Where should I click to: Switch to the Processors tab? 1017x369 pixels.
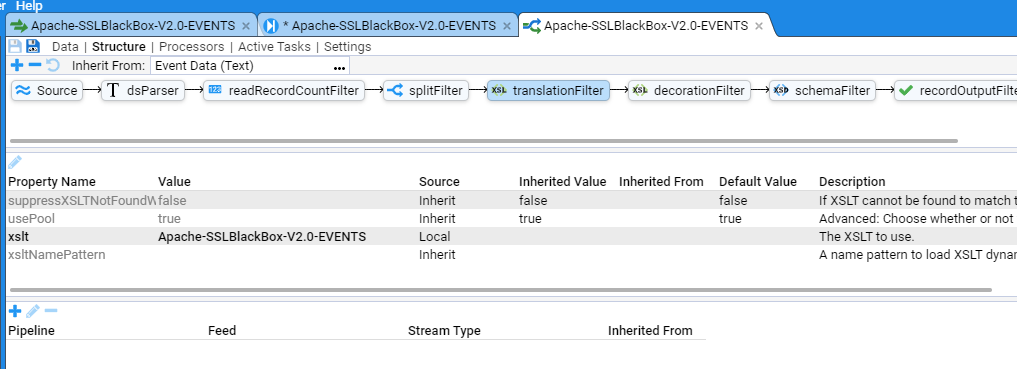coord(191,47)
